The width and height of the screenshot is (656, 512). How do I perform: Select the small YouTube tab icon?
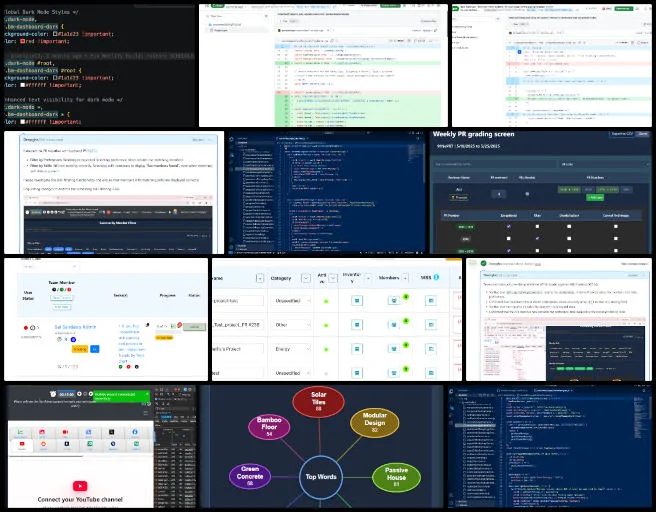[22, 445]
